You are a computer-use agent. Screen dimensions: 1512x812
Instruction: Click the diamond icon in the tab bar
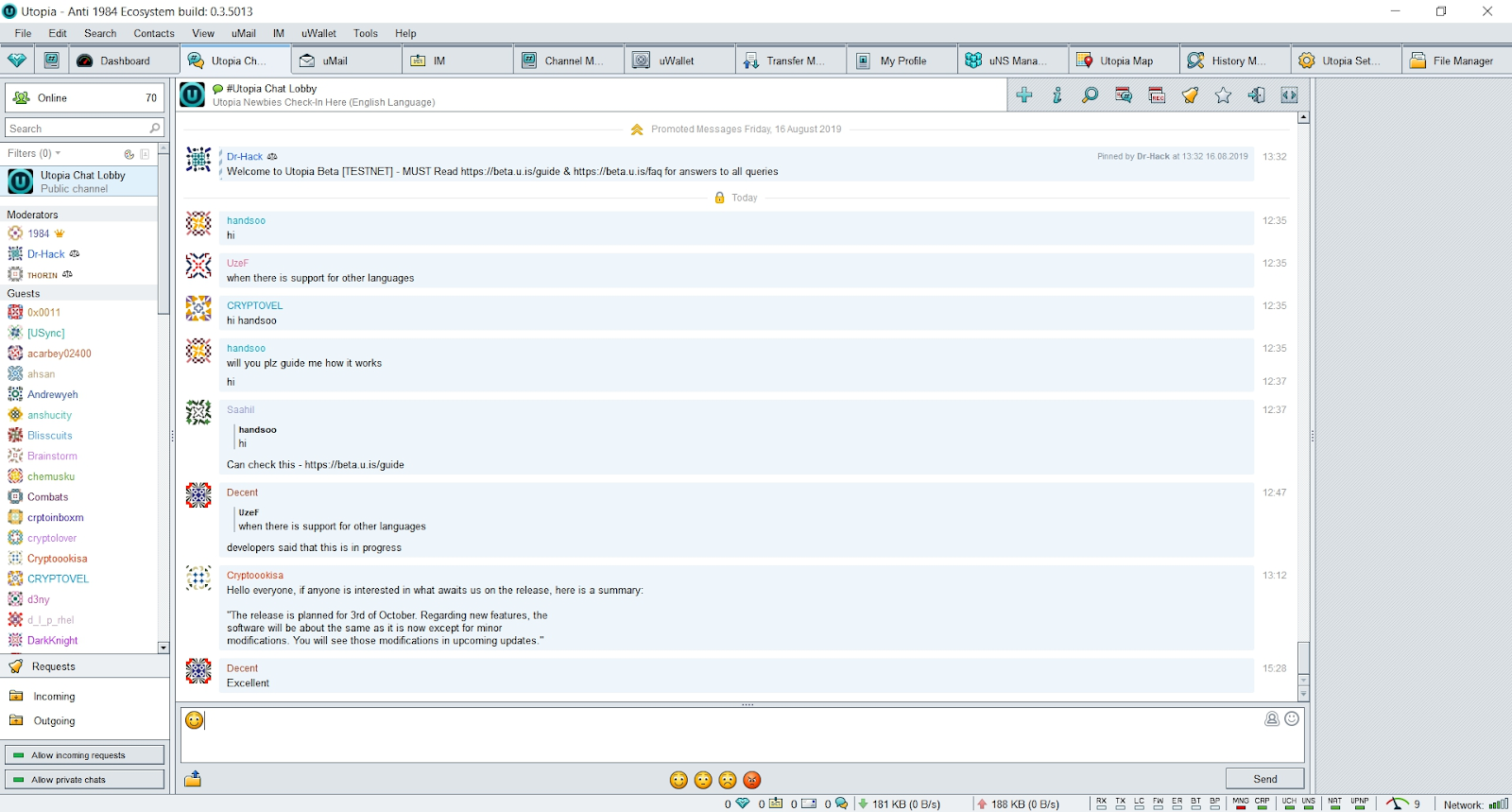pyautogui.click(x=17, y=60)
